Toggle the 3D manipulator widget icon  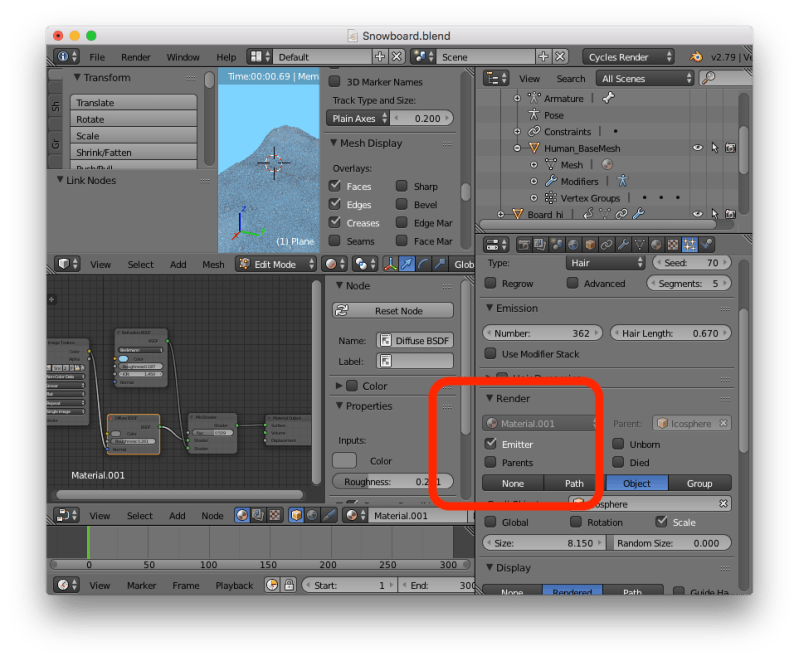390,264
